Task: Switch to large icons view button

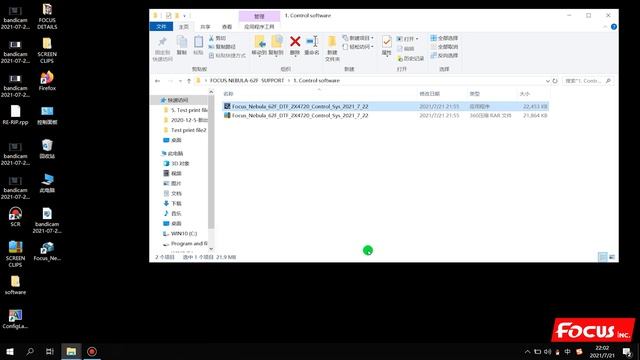Action: [612, 257]
